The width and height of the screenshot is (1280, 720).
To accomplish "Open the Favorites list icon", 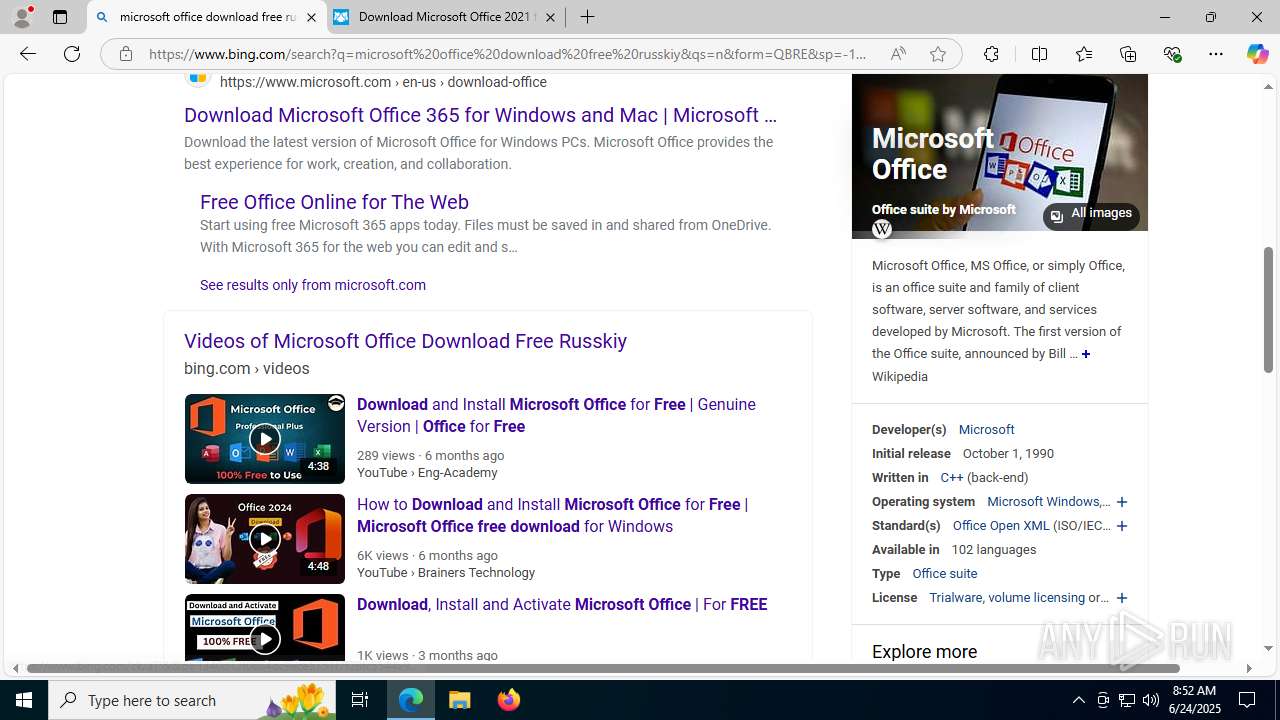I will (x=1083, y=54).
